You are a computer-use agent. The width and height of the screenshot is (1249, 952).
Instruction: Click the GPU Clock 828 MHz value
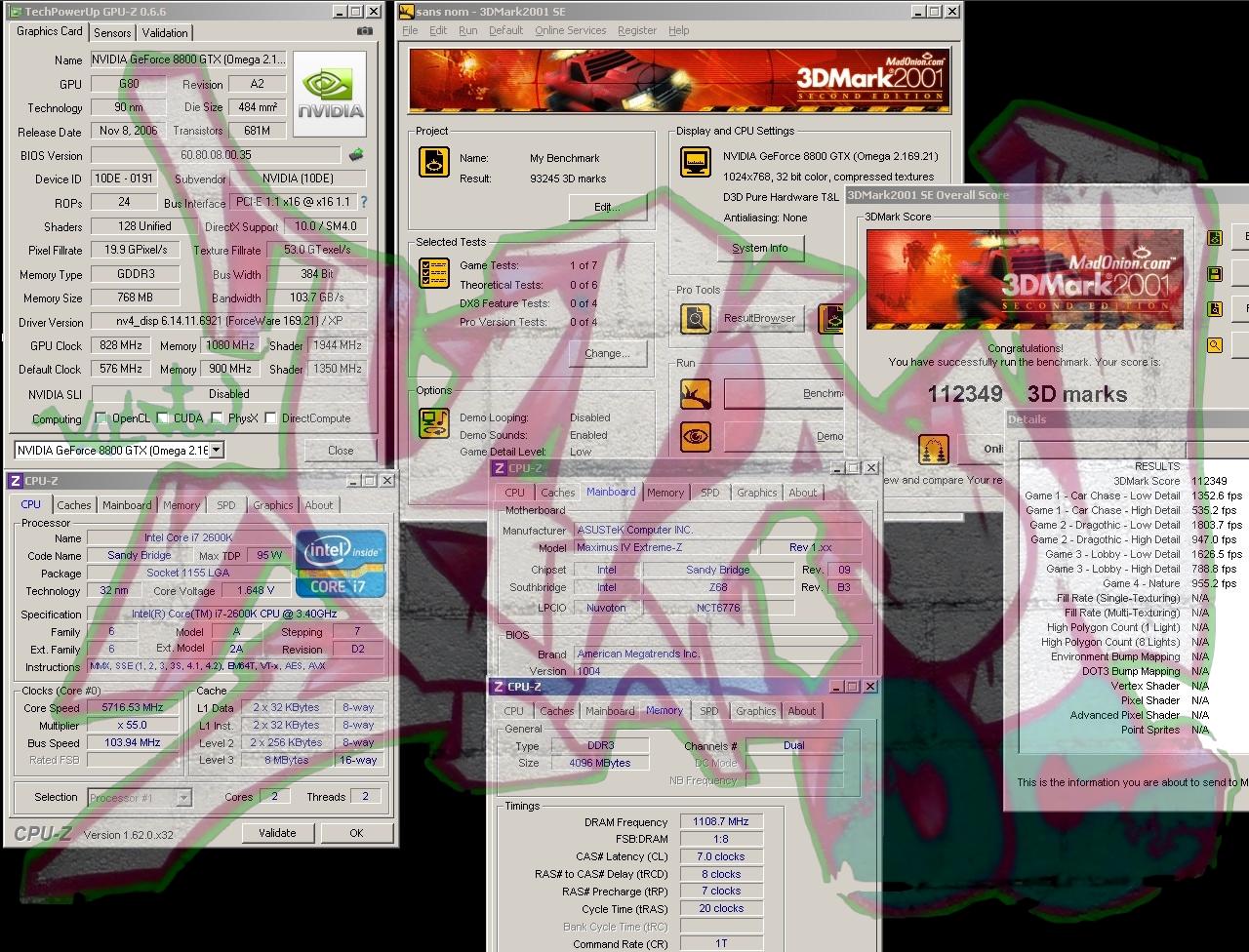pyautogui.click(x=119, y=345)
